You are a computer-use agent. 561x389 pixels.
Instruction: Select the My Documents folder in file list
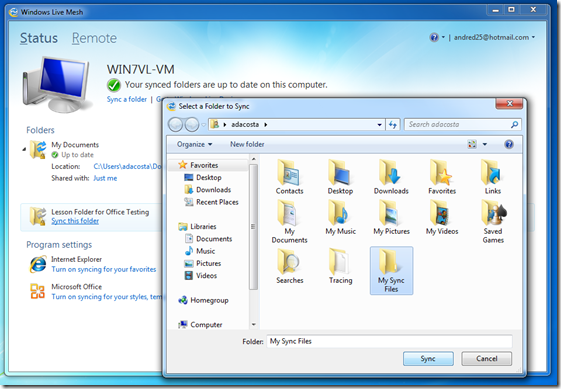pos(289,222)
